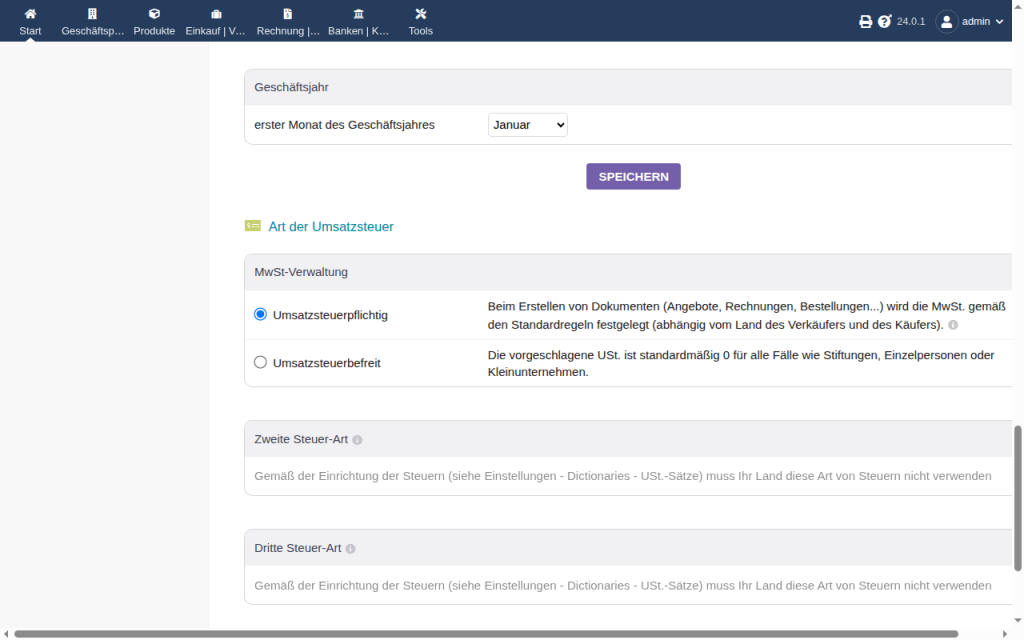1024x640 pixels.
Task: Open the Januar month dropdown
Action: pos(528,125)
